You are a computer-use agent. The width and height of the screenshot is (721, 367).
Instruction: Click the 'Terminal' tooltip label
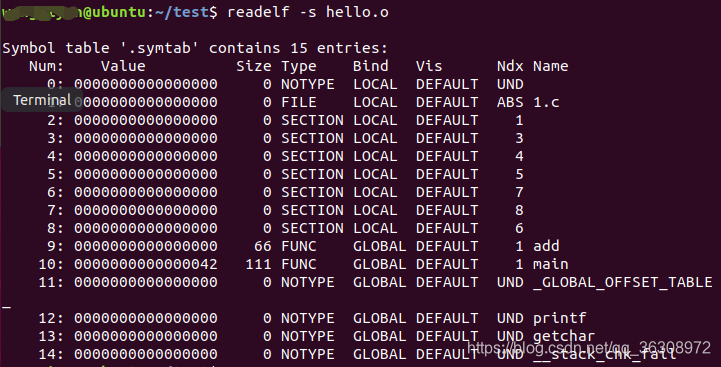click(42, 100)
